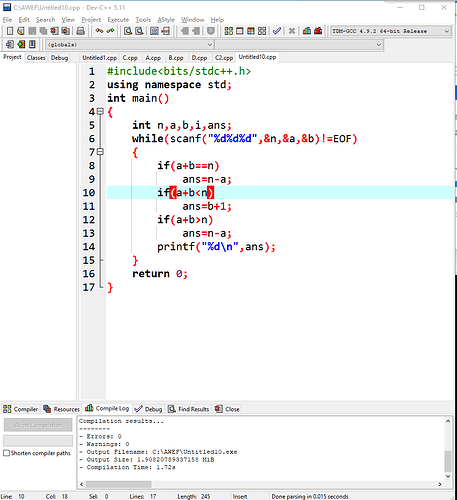457x500 pixels.
Task: Collapse the code fold at line 4
Action: [100, 111]
